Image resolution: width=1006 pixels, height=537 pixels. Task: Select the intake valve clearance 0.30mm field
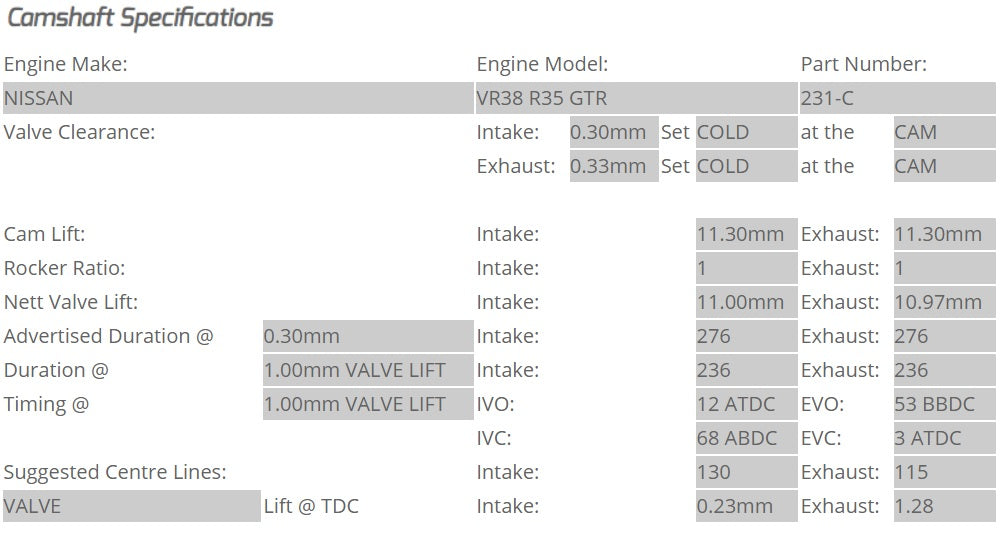point(613,133)
